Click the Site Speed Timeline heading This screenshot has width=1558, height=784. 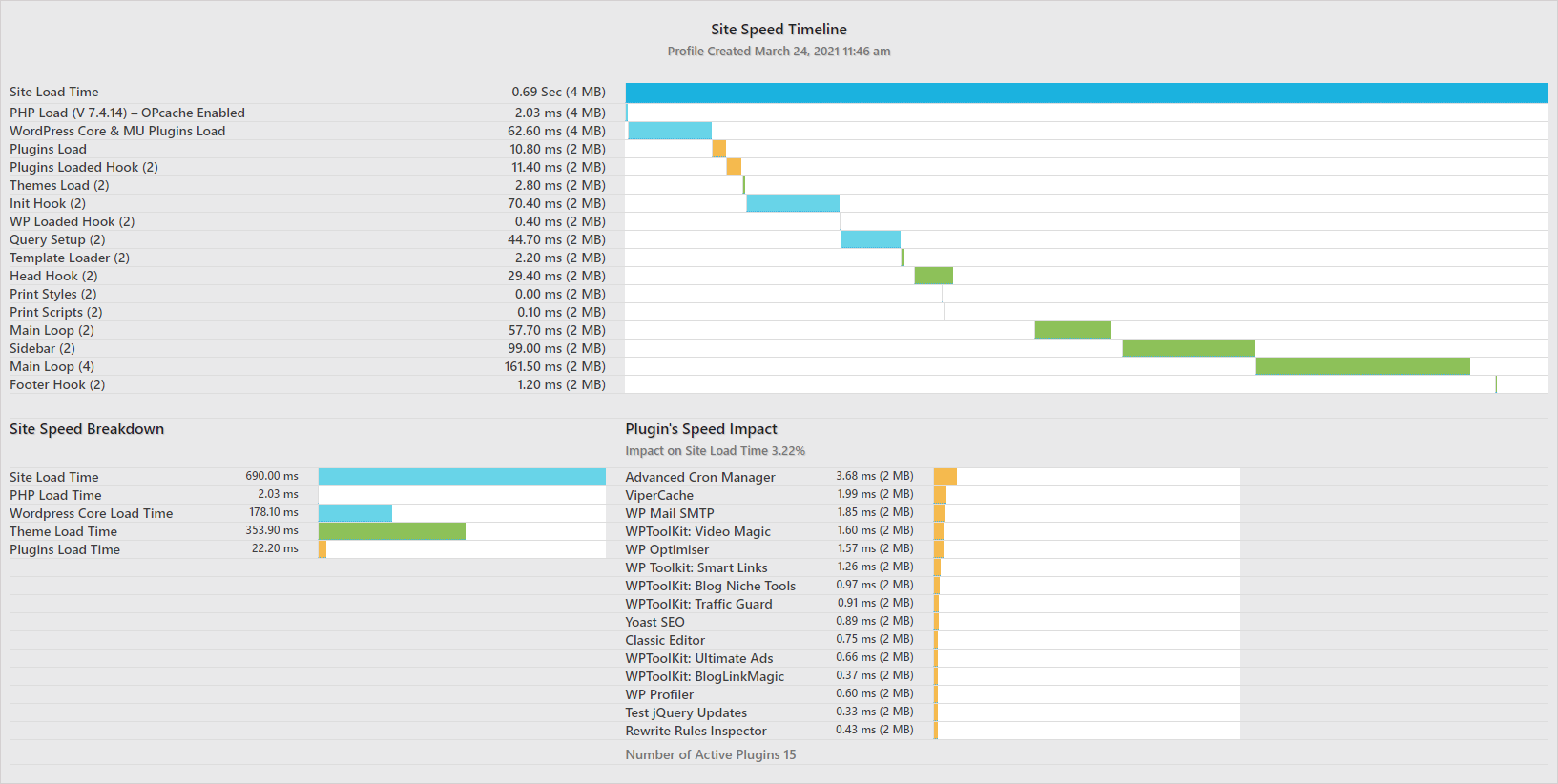click(779, 30)
